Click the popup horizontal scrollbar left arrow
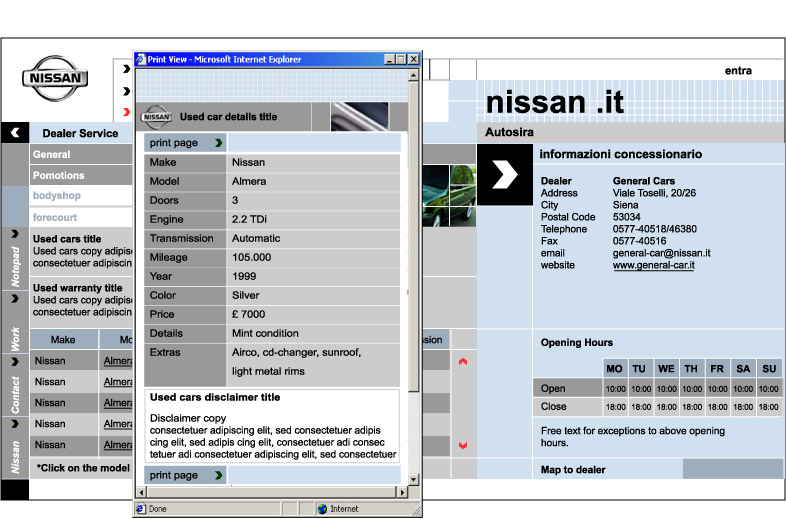Screen dimensions: 786x519 [x=141, y=492]
